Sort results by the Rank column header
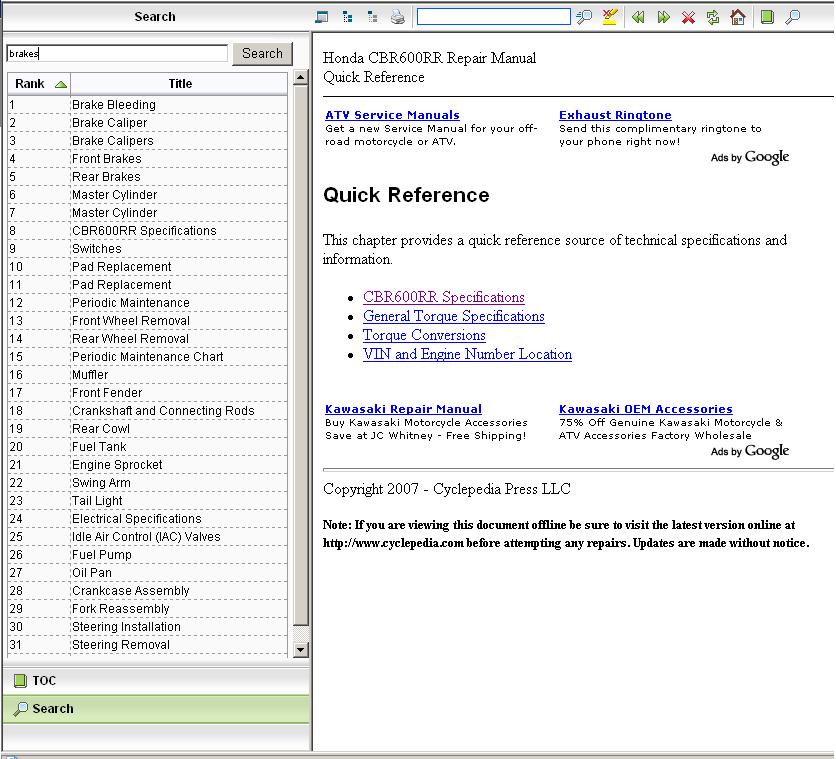The image size is (836, 759). 39,84
